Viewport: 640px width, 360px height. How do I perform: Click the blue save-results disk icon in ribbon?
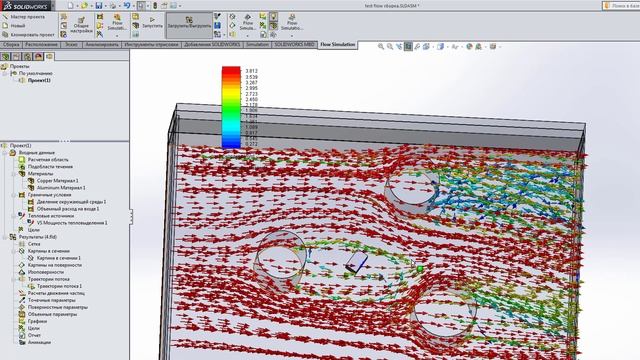[218, 26]
